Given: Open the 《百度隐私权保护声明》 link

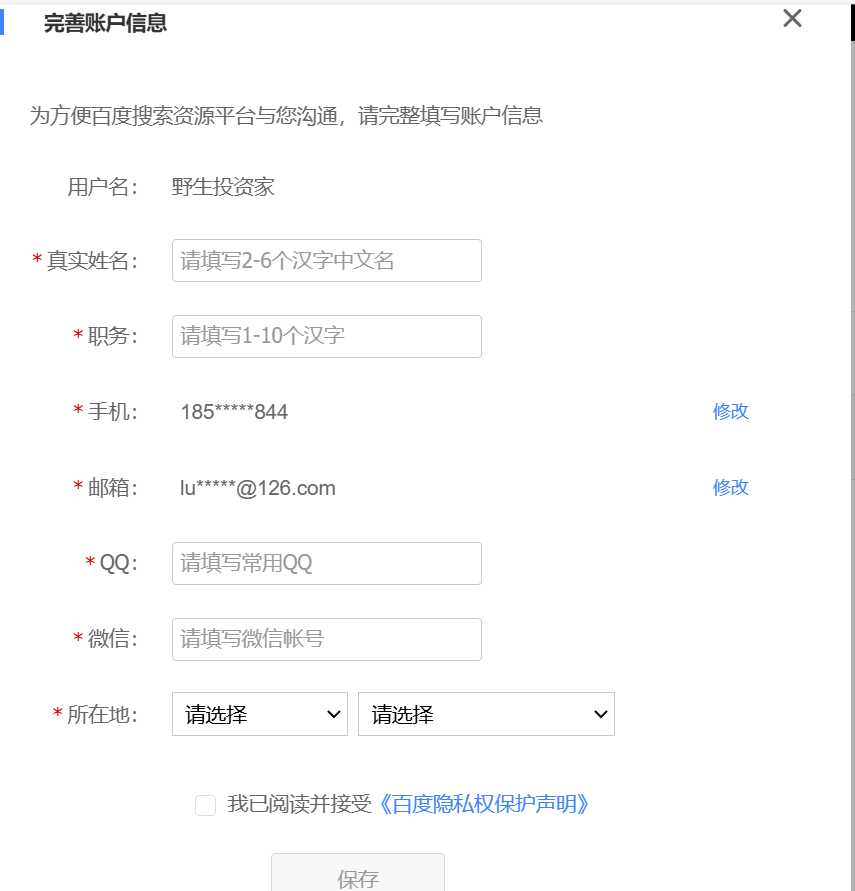Looking at the screenshot, I should pos(483,804).
